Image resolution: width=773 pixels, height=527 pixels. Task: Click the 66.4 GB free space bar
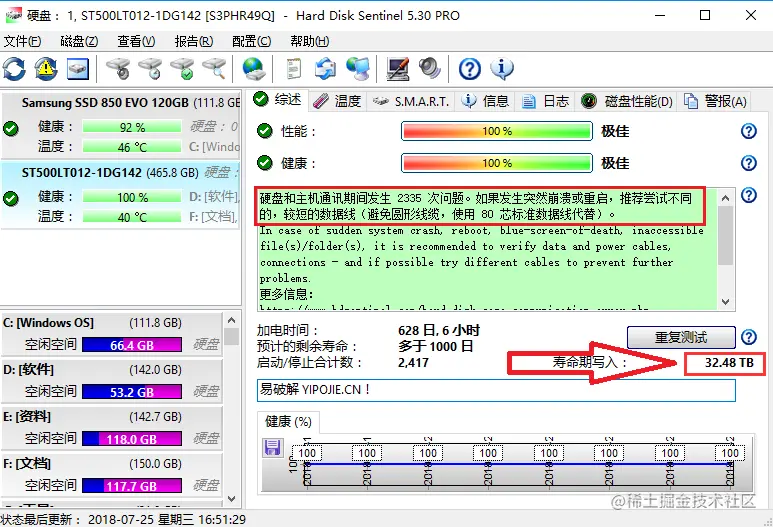[132, 345]
